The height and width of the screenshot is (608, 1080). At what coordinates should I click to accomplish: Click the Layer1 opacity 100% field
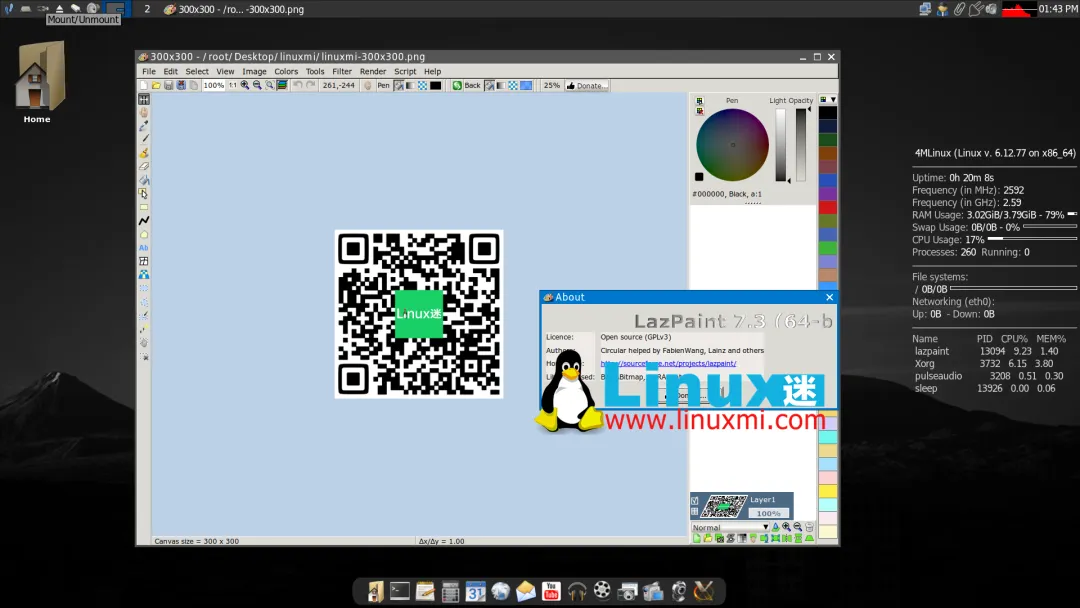click(768, 514)
